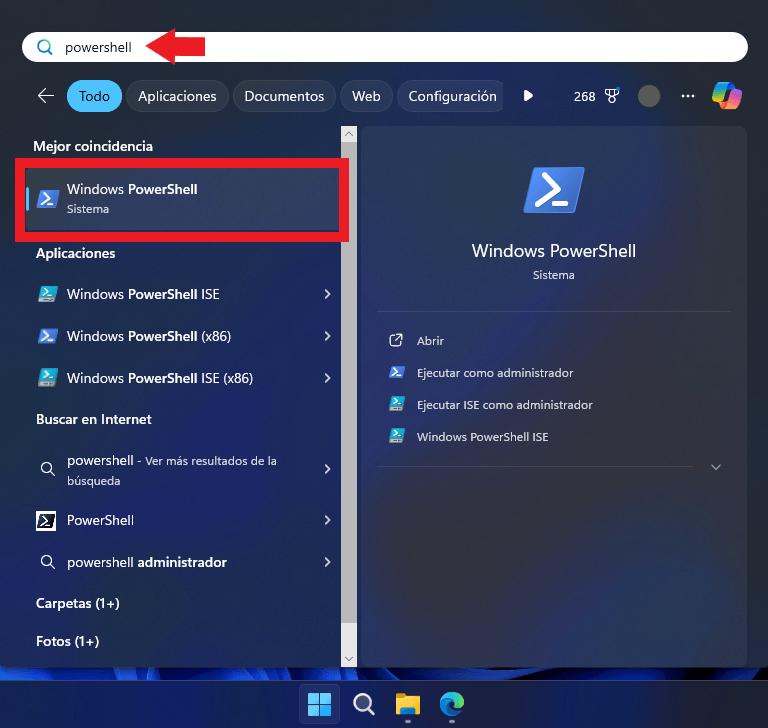
Task: Open Windows PowerShell ISE from preview pane
Action: (x=482, y=437)
